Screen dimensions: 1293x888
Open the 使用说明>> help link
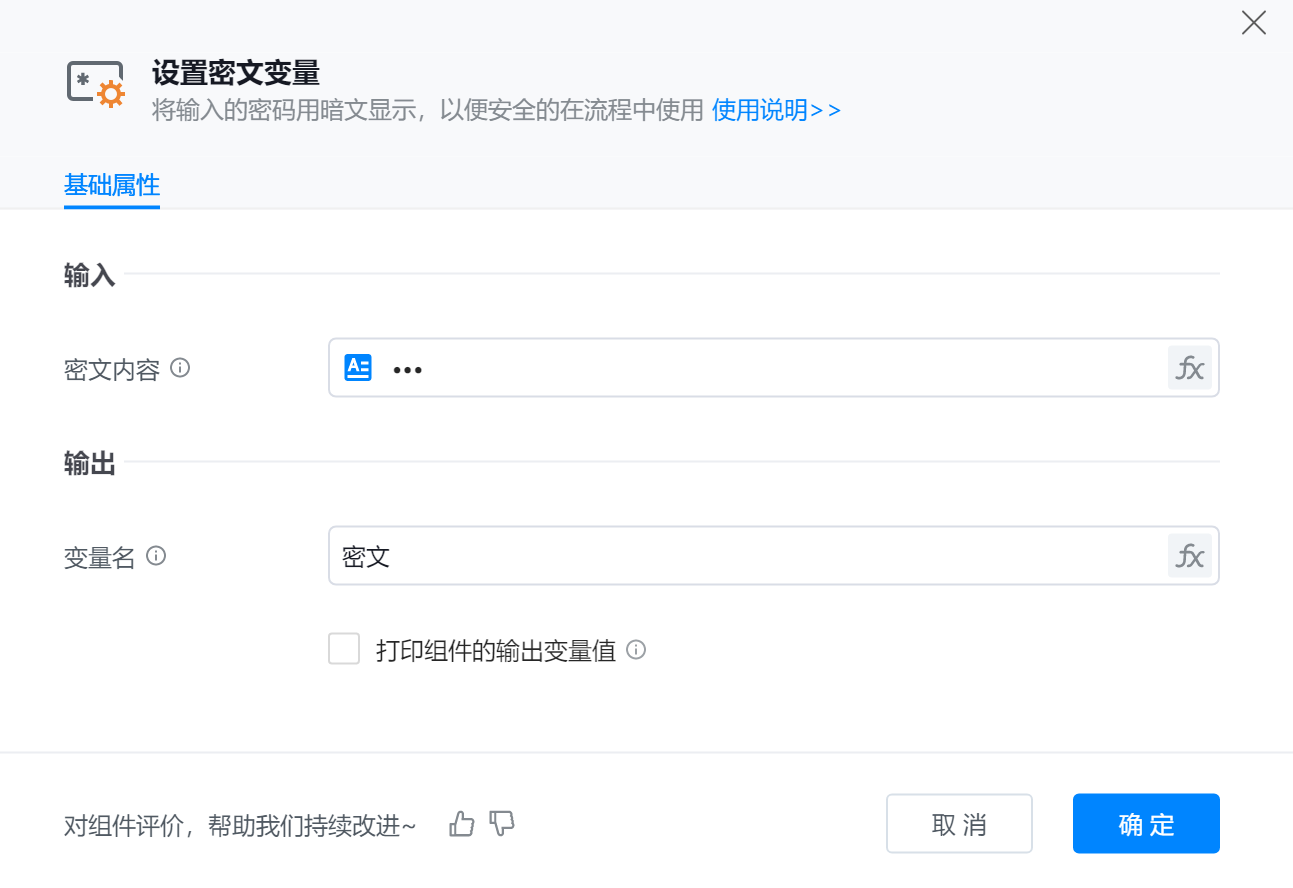[x=776, y=110]
